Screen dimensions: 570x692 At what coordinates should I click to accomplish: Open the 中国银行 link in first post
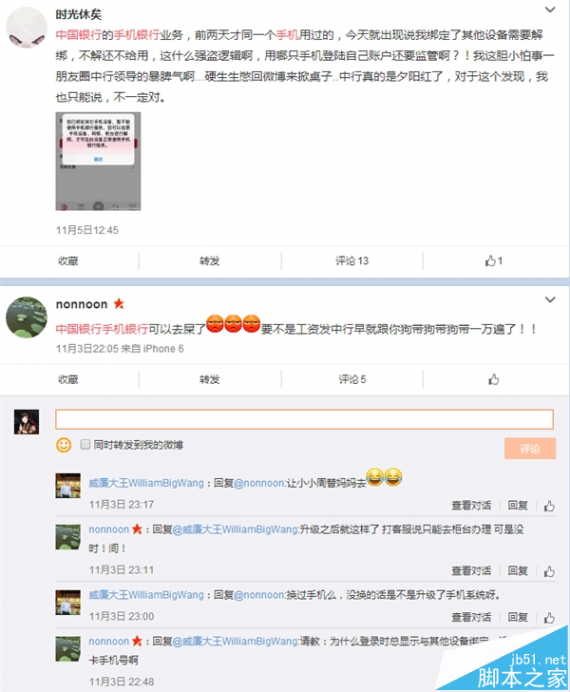[79, 35]
